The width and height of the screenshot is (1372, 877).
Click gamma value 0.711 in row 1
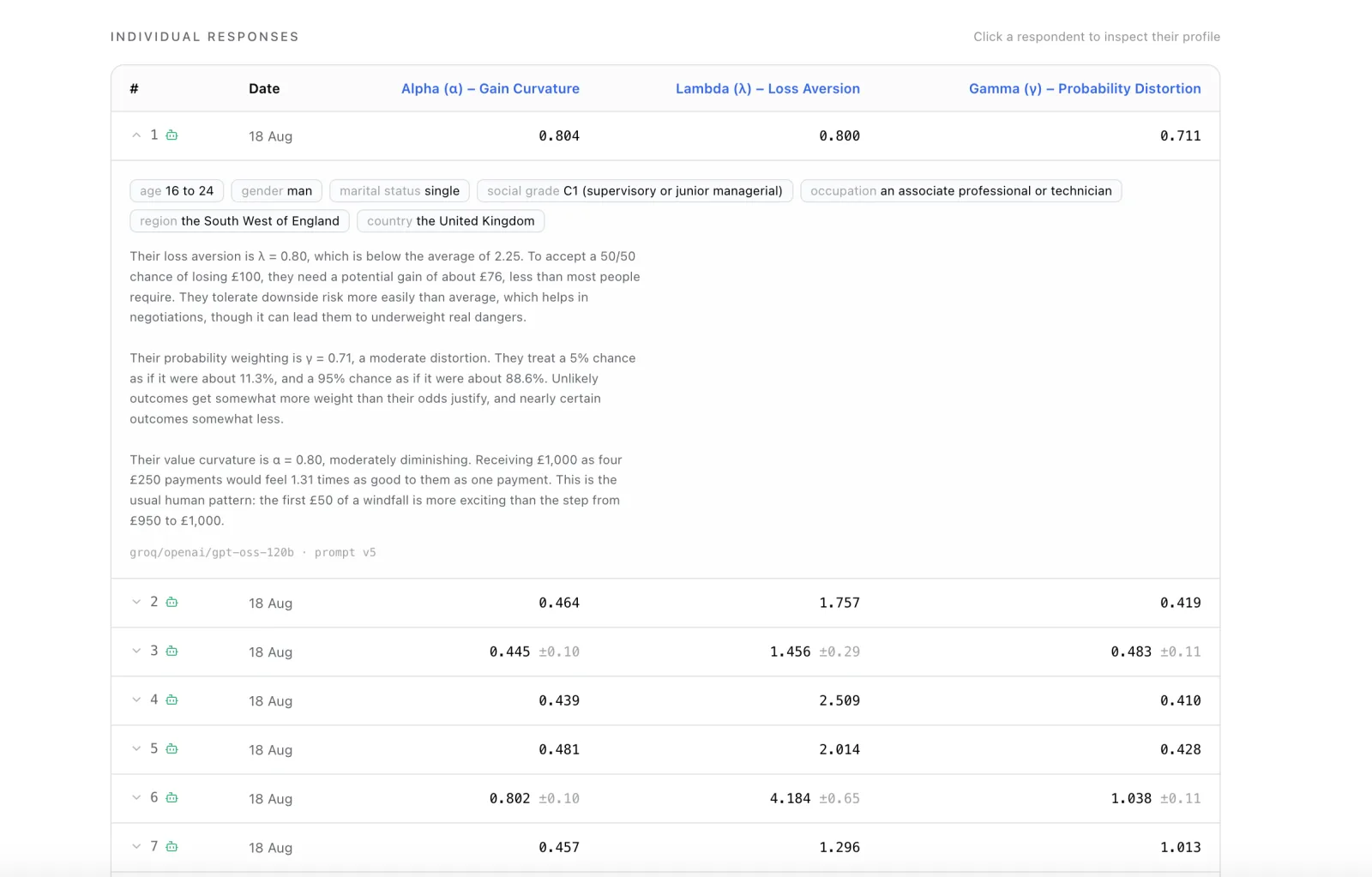coord(1181,135)
